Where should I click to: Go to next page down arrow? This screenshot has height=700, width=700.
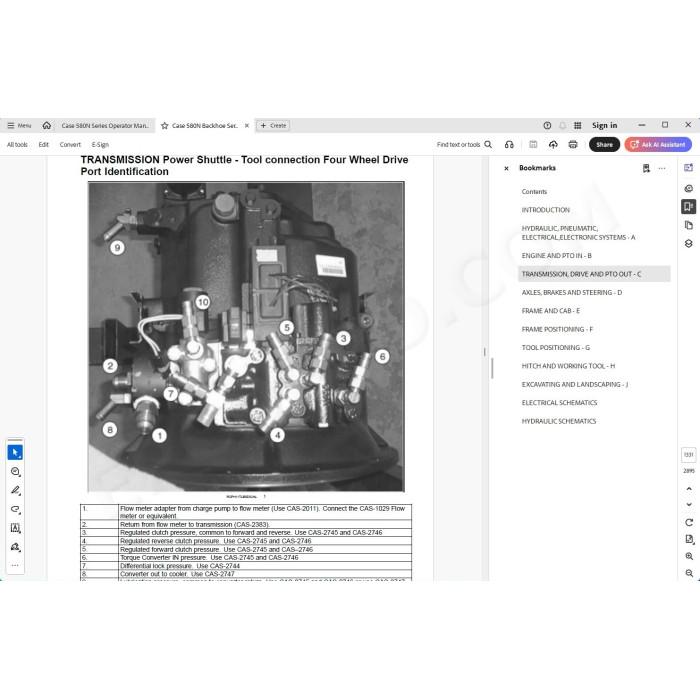click(689, 504)
